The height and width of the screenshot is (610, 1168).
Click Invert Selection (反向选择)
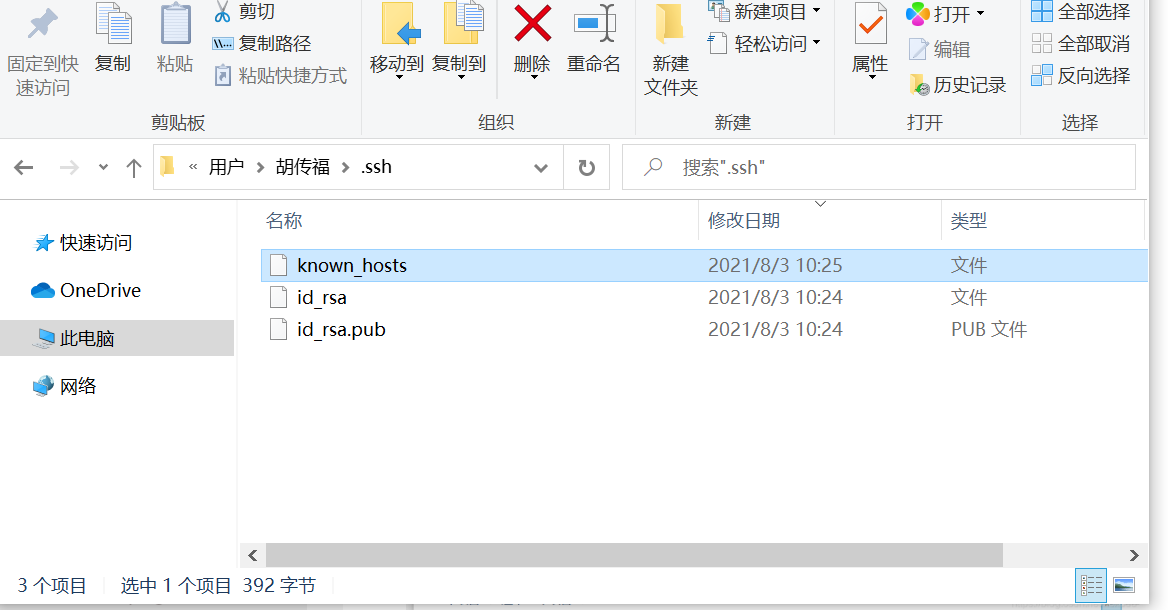click(x=1081, y=75)
